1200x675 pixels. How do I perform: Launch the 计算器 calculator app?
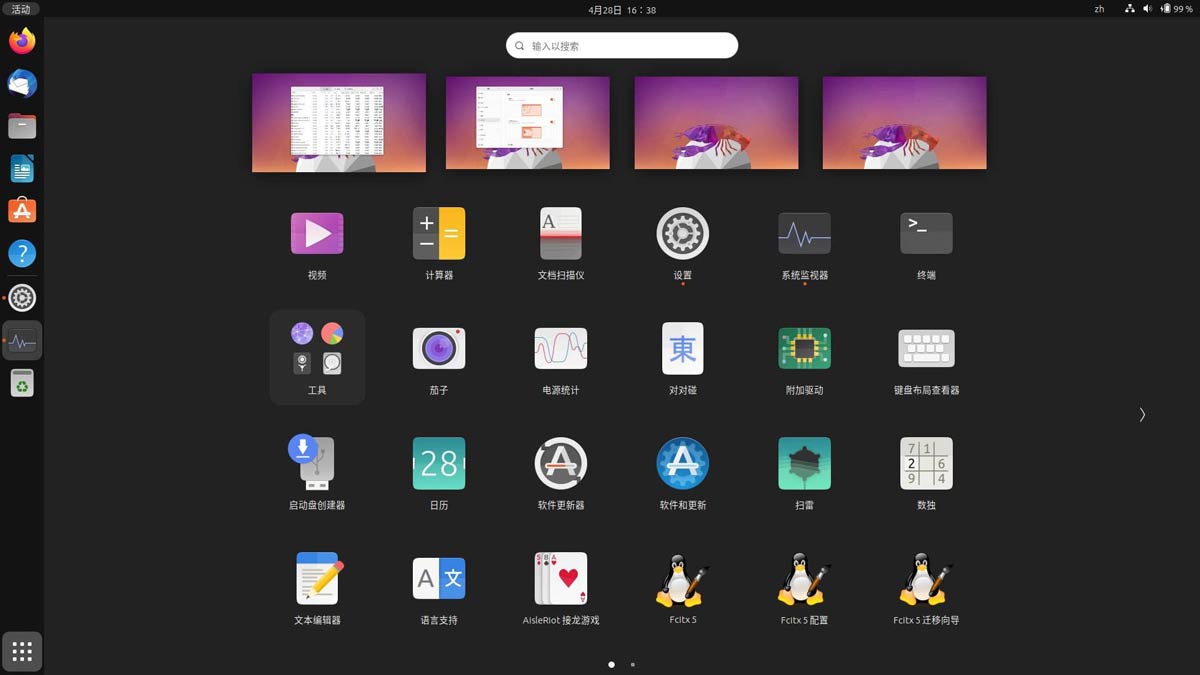pyautogui.click(x=439, y=235)
